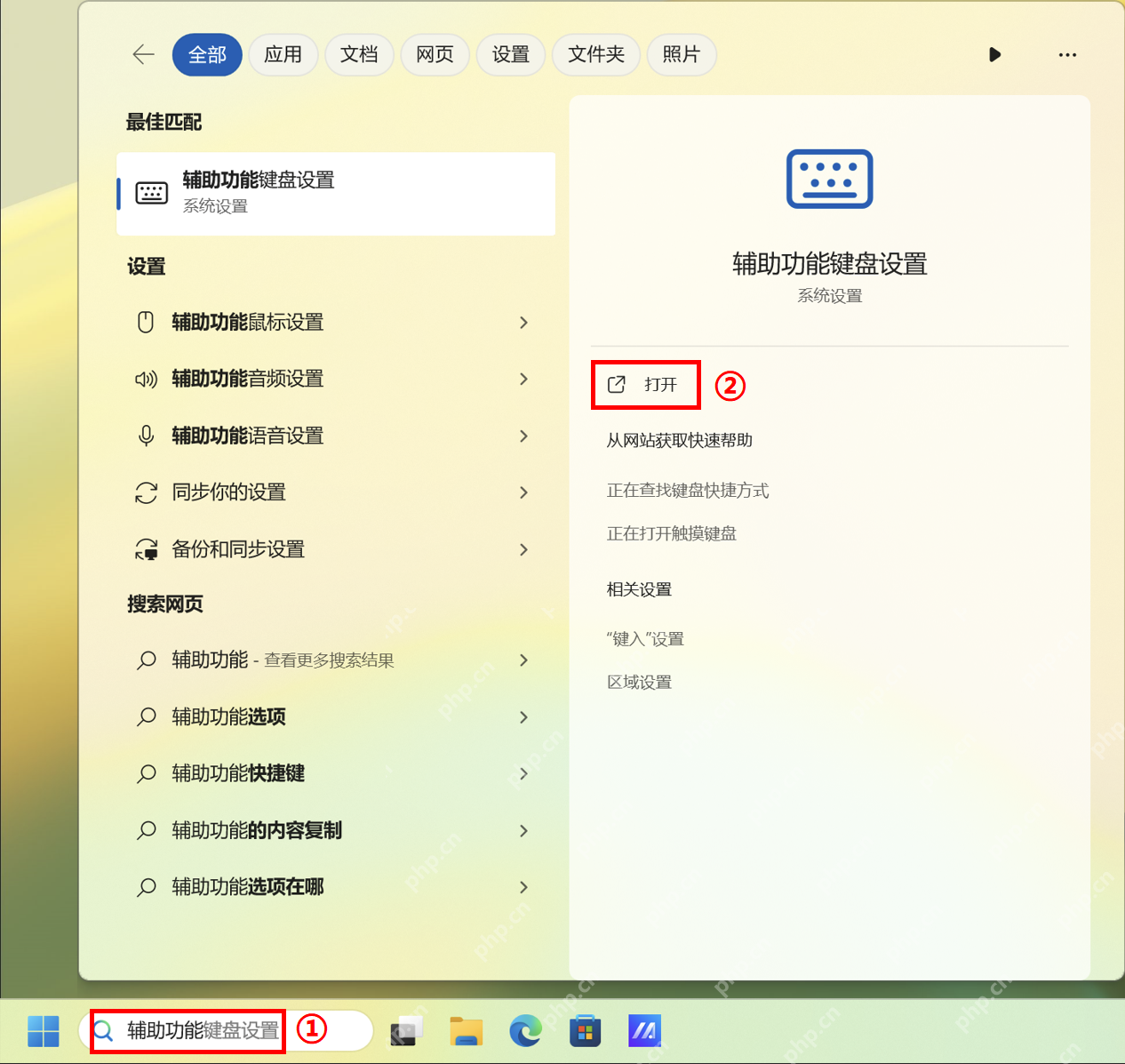Image resolution: width=1125 pixels, height=1064 pixels.
Task: Open File Explorer from the taskbar
Action: (x=466, y=1031)
